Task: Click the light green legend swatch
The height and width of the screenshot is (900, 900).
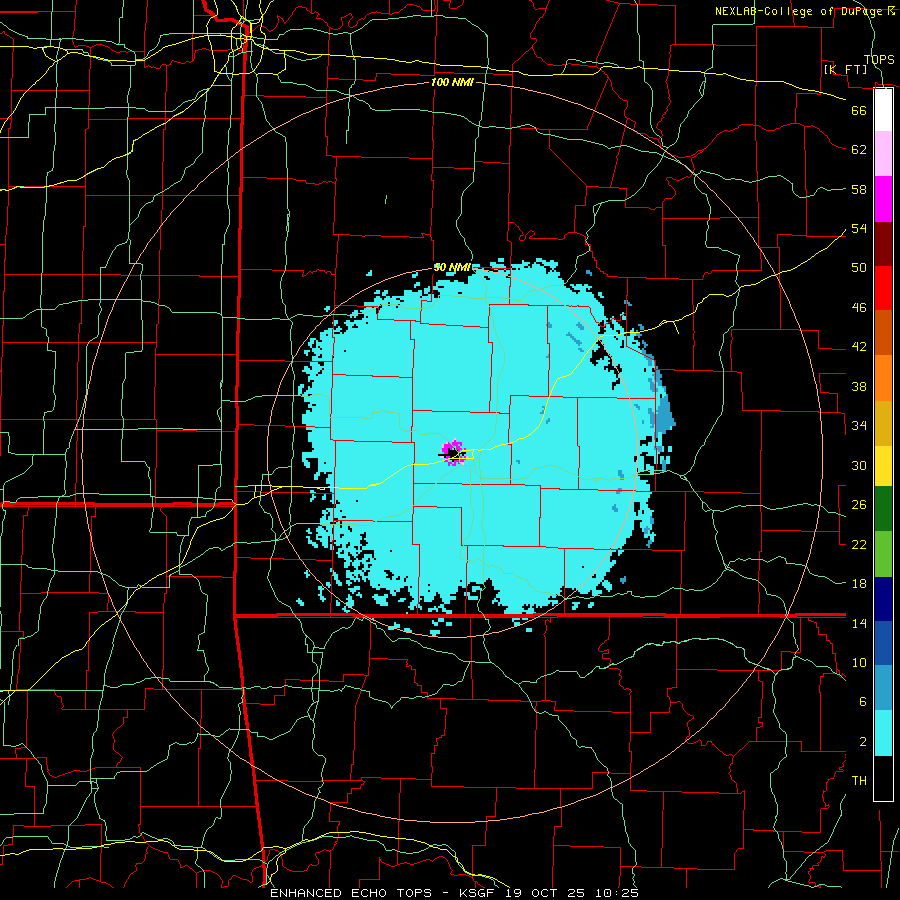Action: (x=883, y=554)
